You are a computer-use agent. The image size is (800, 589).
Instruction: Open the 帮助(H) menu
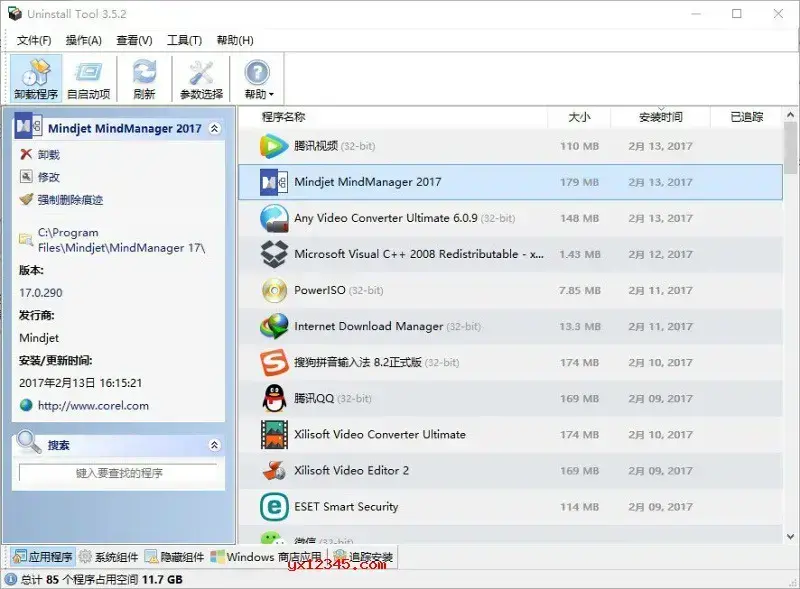pyautogui.click(x=235, y=40)
